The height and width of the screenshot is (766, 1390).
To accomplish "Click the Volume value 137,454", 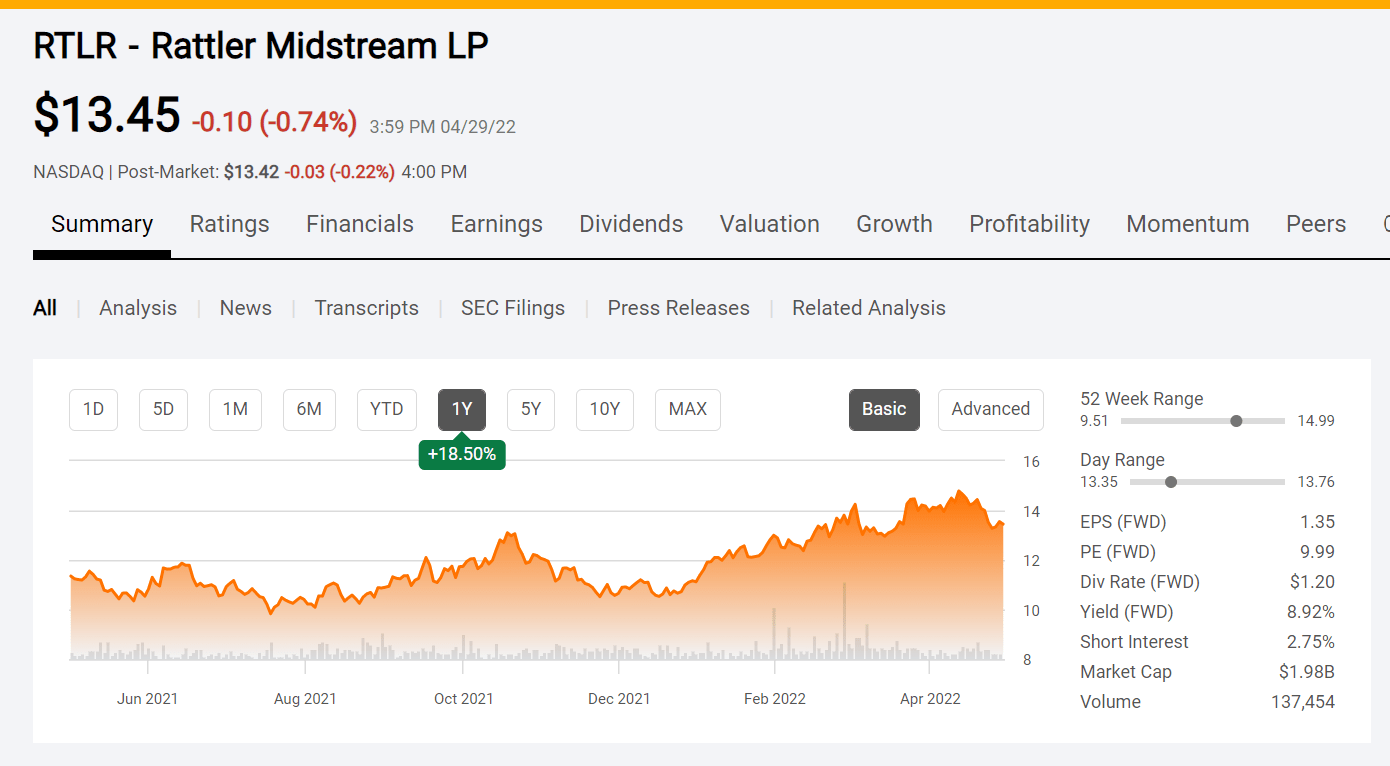I will [1303, 702].
